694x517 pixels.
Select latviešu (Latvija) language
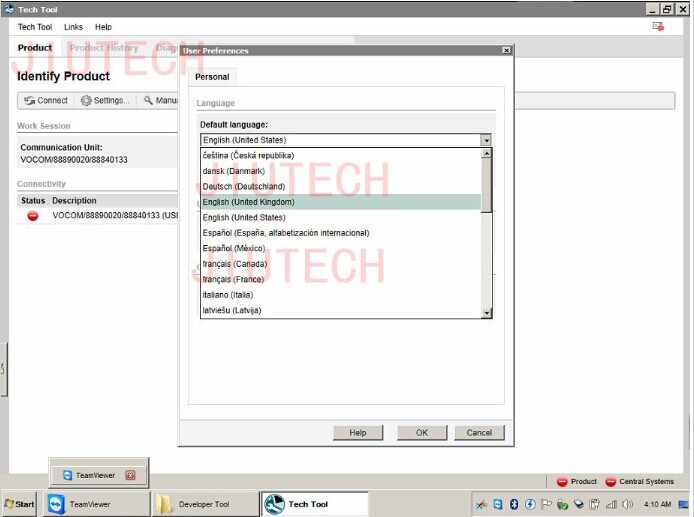[x=340, y=310]
